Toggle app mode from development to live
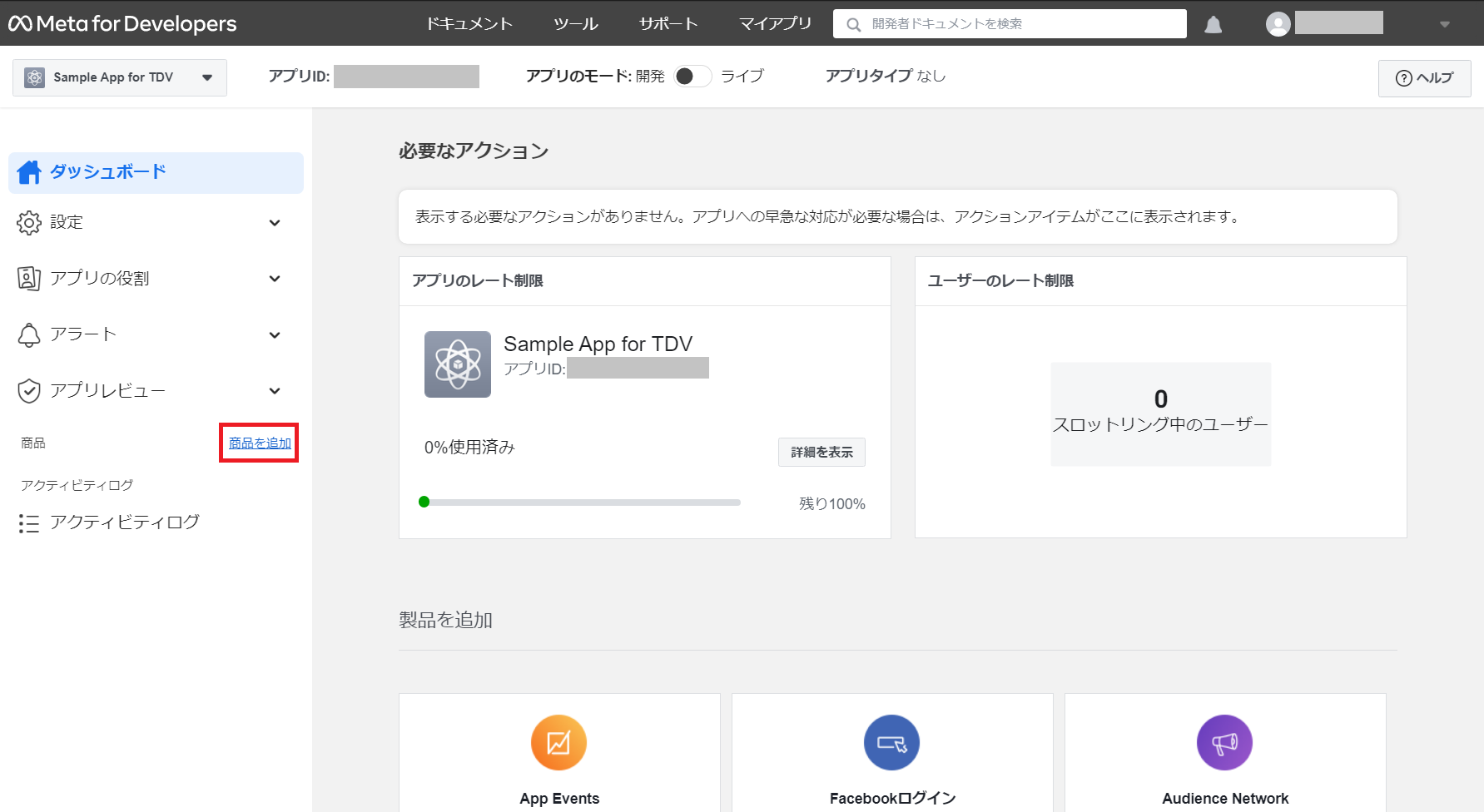The height and width of the screenshot is (812, 1484). (692, 77)
